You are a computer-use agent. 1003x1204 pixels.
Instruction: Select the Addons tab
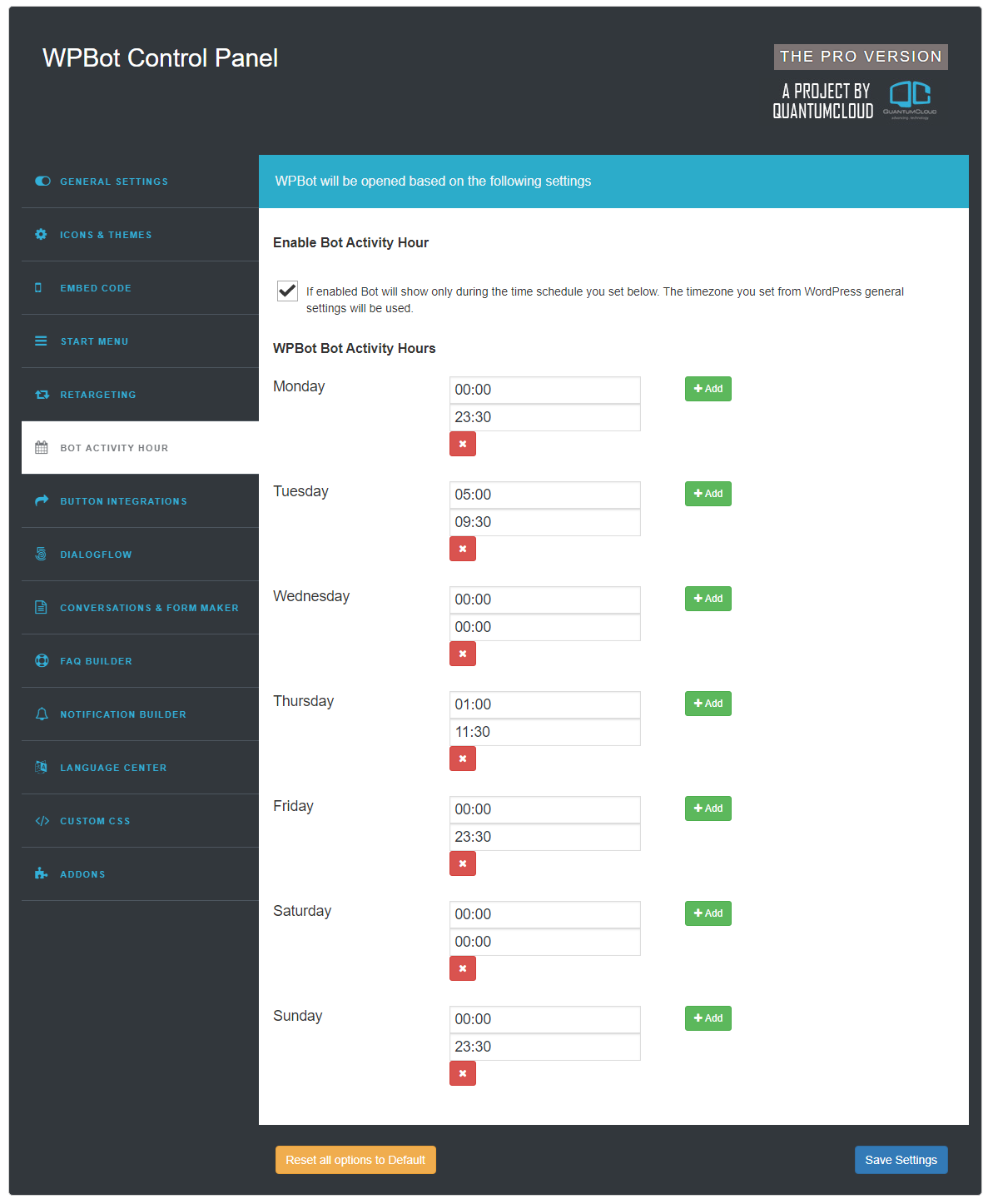point(140,873)
